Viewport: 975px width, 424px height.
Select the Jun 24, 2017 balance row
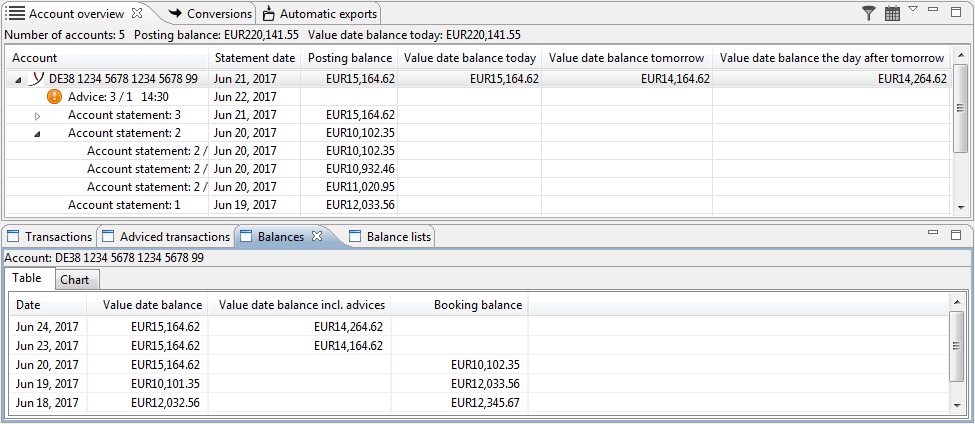(480, 326)
